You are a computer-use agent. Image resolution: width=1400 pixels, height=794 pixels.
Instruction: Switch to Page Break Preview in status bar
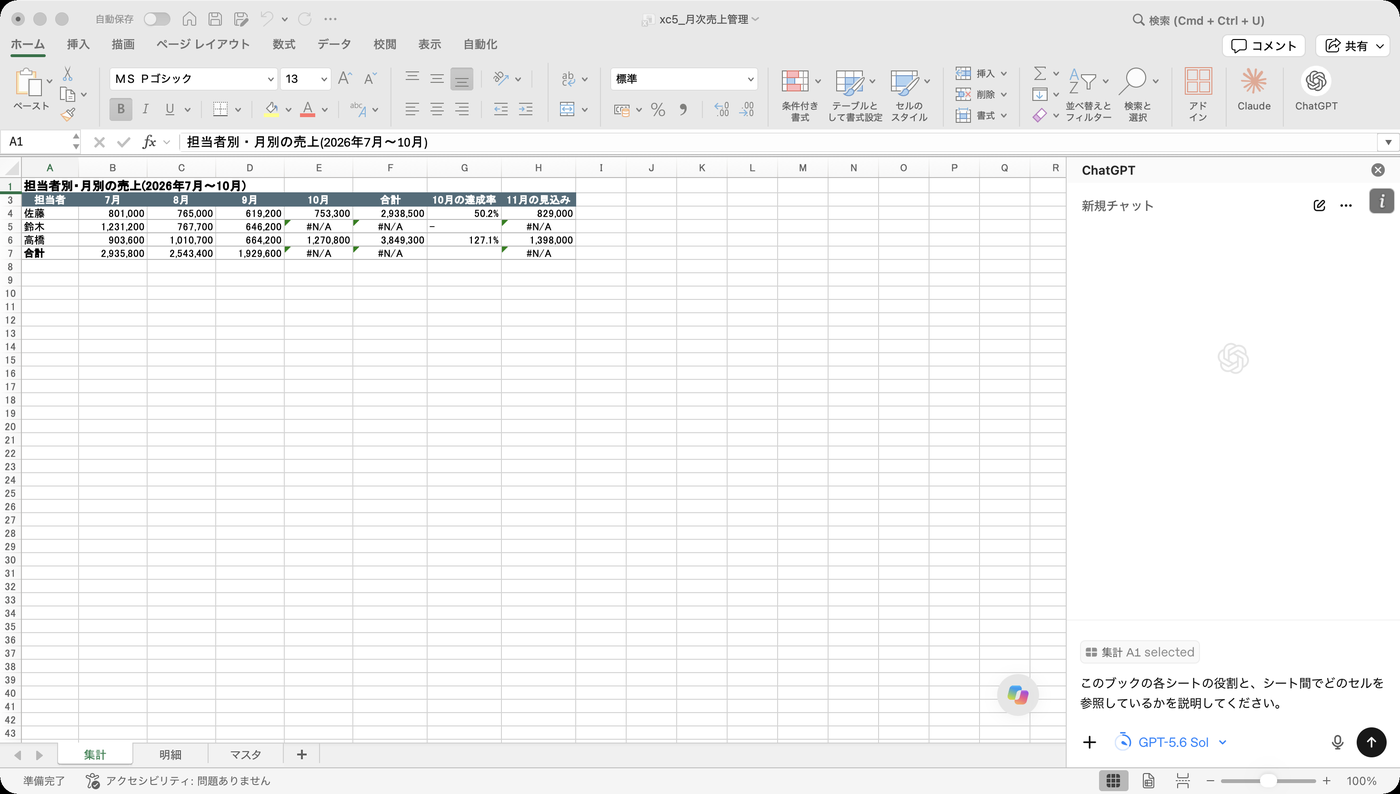[1183, 781]
